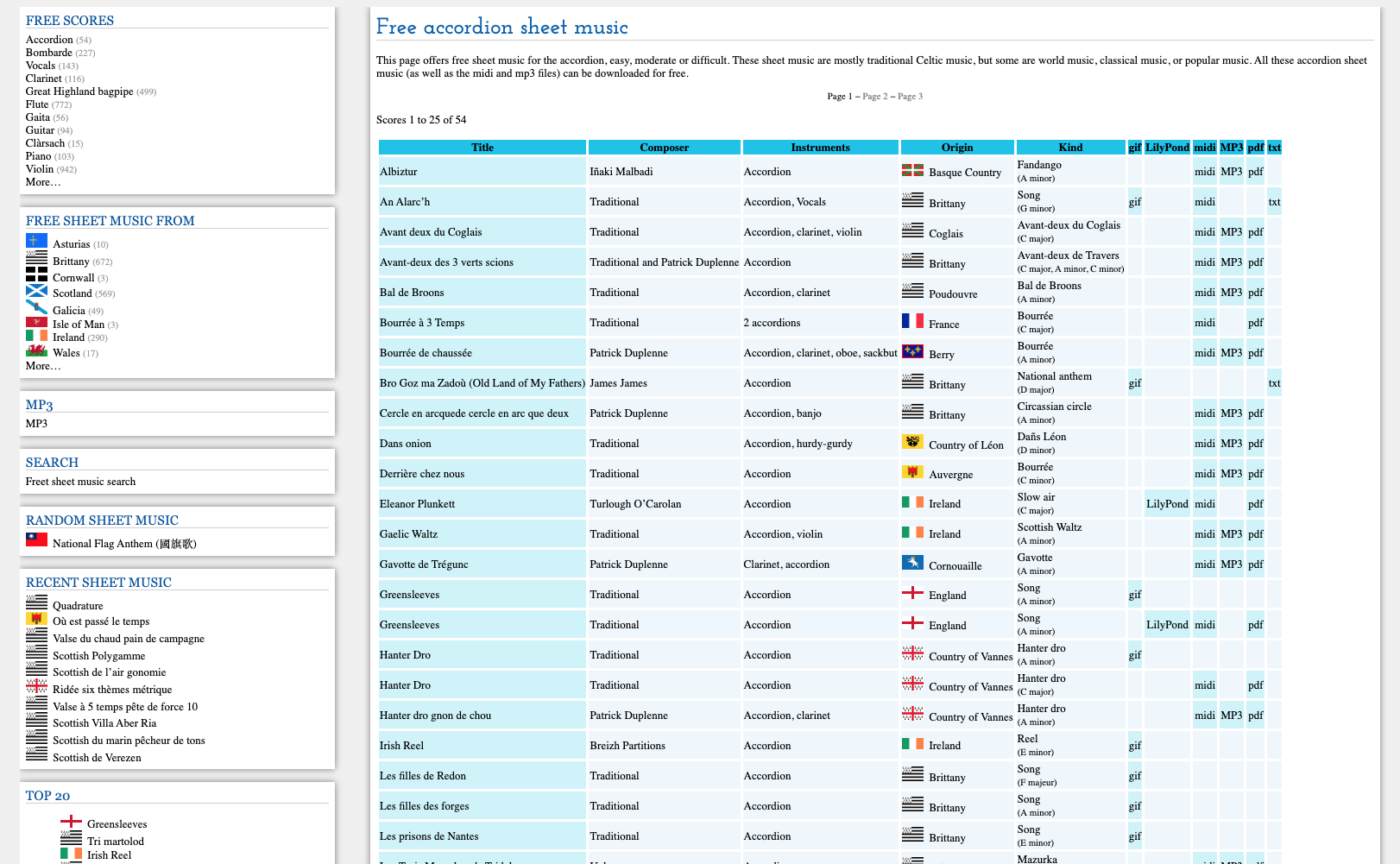1400x864 pixels.
Task: Expand More… under Free Scores list
Action: (x=43, y=182)
